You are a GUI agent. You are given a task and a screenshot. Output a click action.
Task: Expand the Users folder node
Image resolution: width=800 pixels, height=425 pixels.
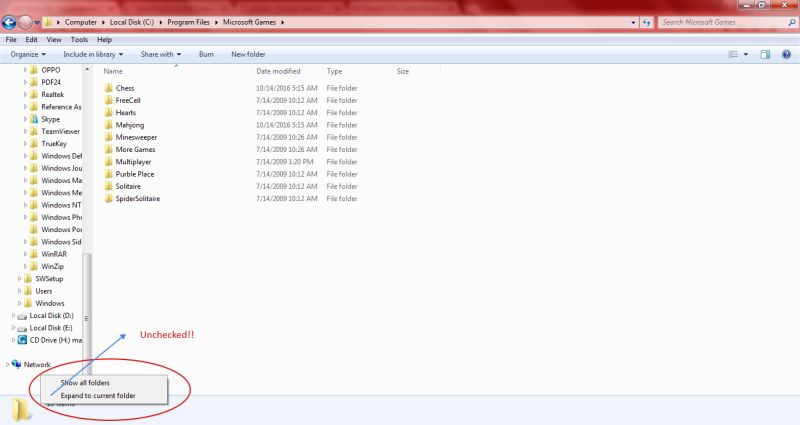19,291
